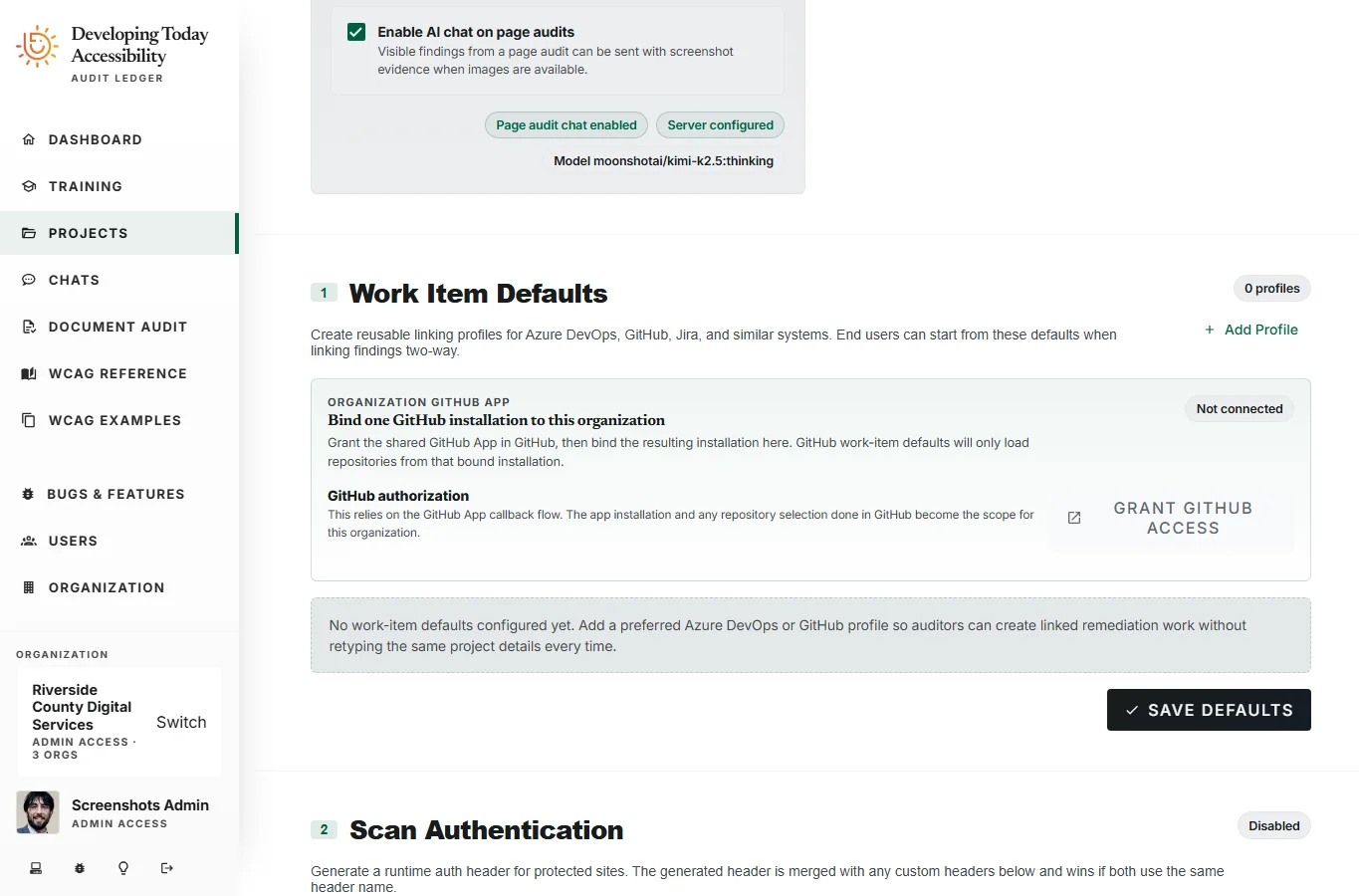
Task: Click the Work Item Defaults heading
Action: tap(478, 294)
